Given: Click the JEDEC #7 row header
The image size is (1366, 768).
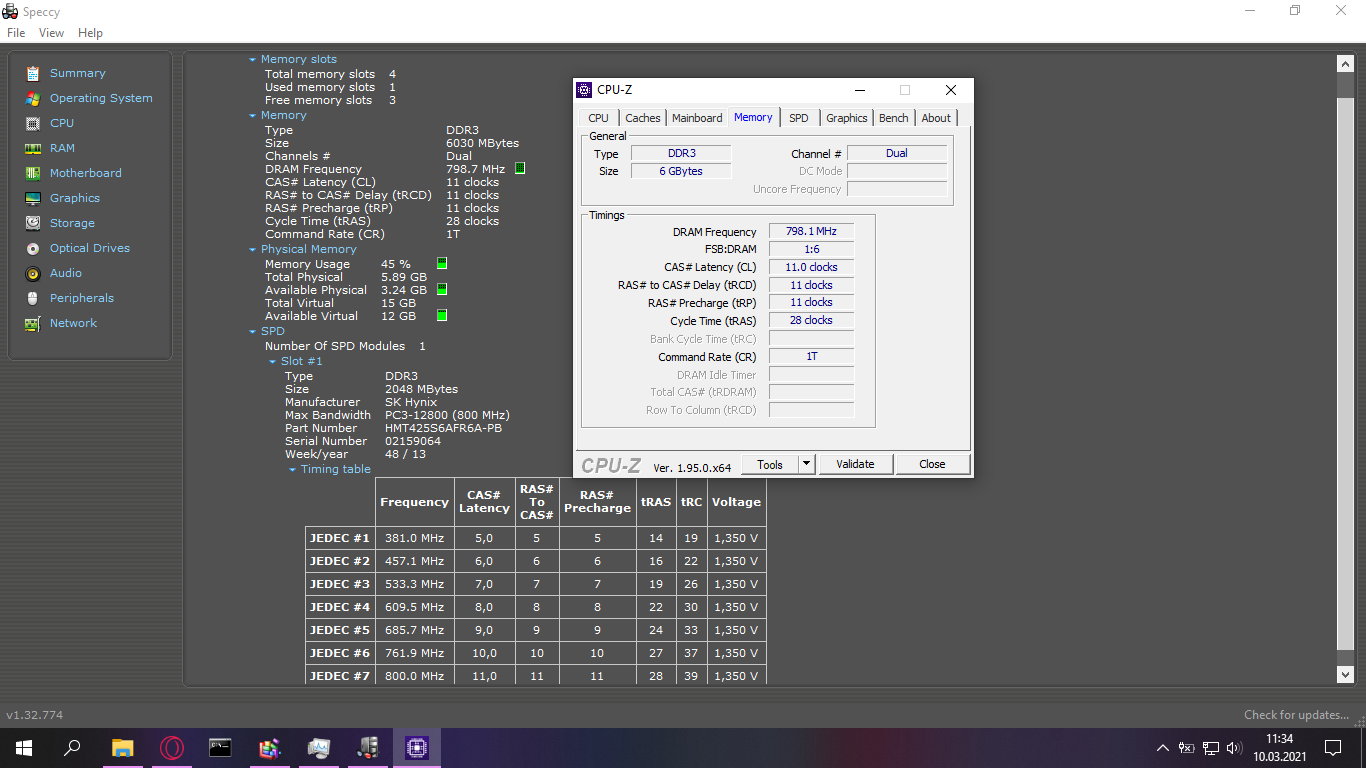Looking at the screenshot, I should tap(340, 676).
